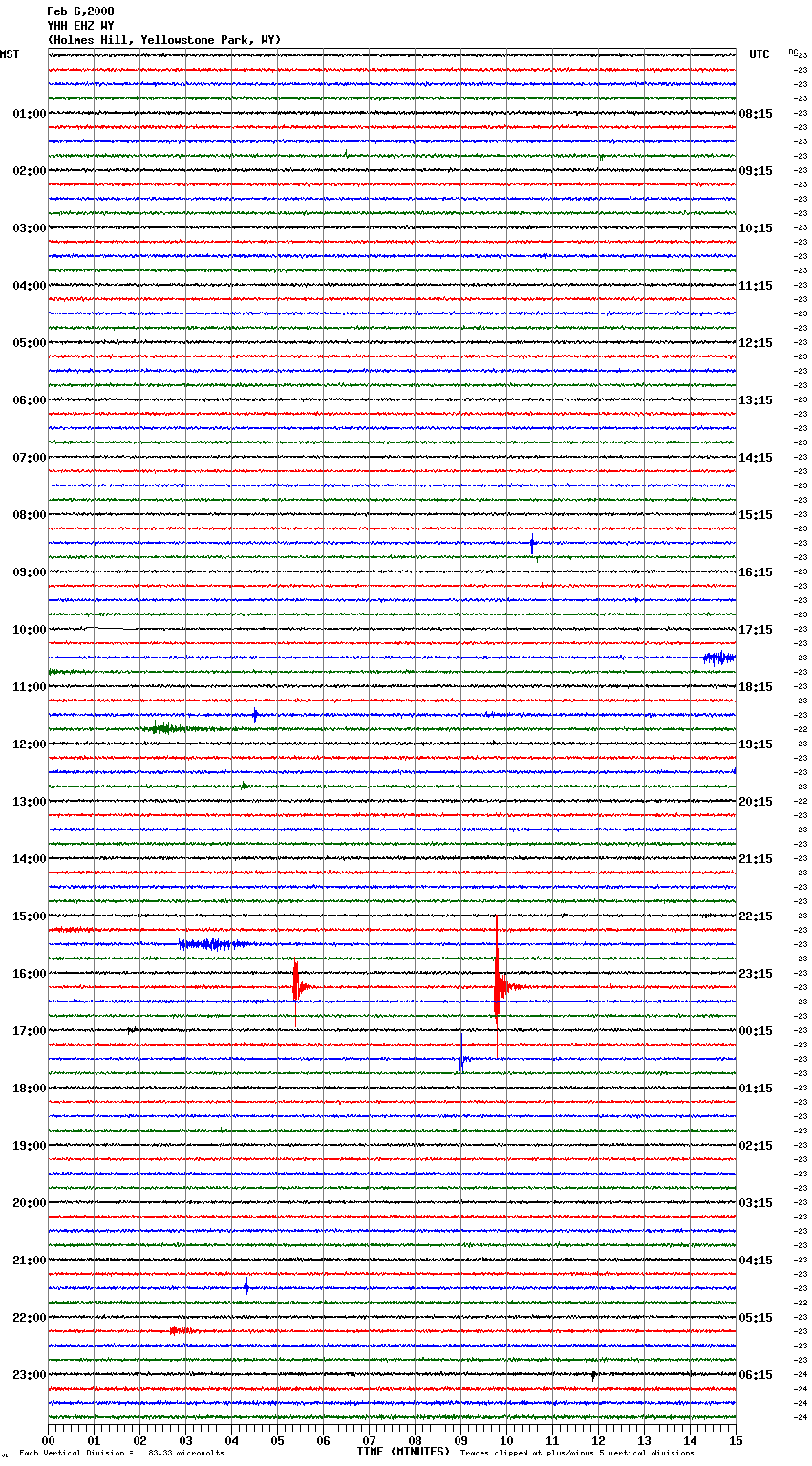The width and height of the screenshot is (812, 1466).
Task: Select the '23:00' MST row label
Action: 30,1375
